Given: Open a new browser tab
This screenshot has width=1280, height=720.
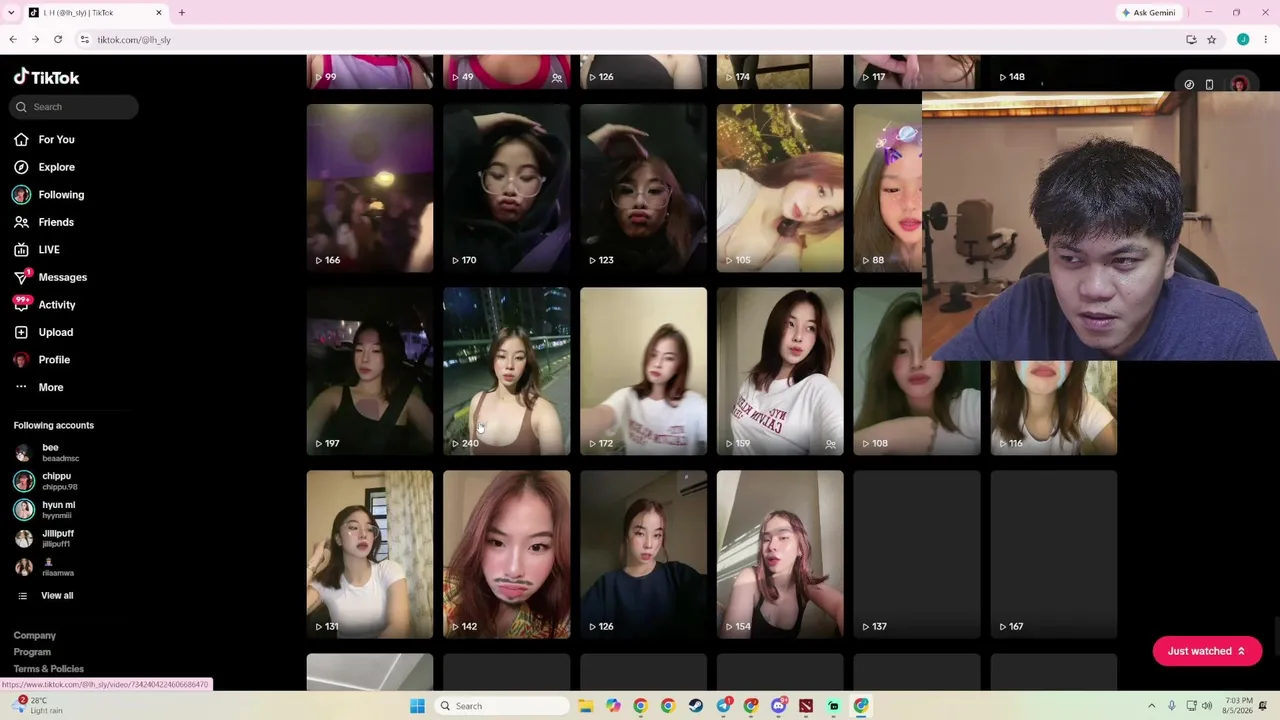Looking at the screenshot, I should tap(182, 13).
